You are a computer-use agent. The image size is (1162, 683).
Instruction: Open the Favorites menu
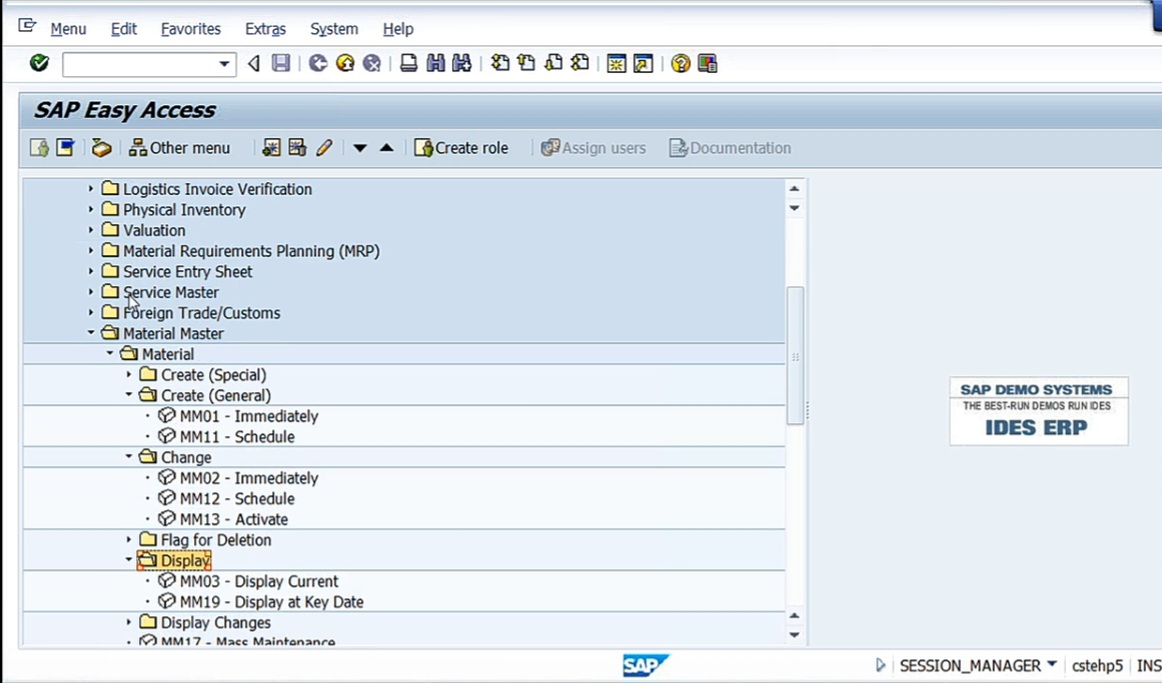tap(190, 29)
